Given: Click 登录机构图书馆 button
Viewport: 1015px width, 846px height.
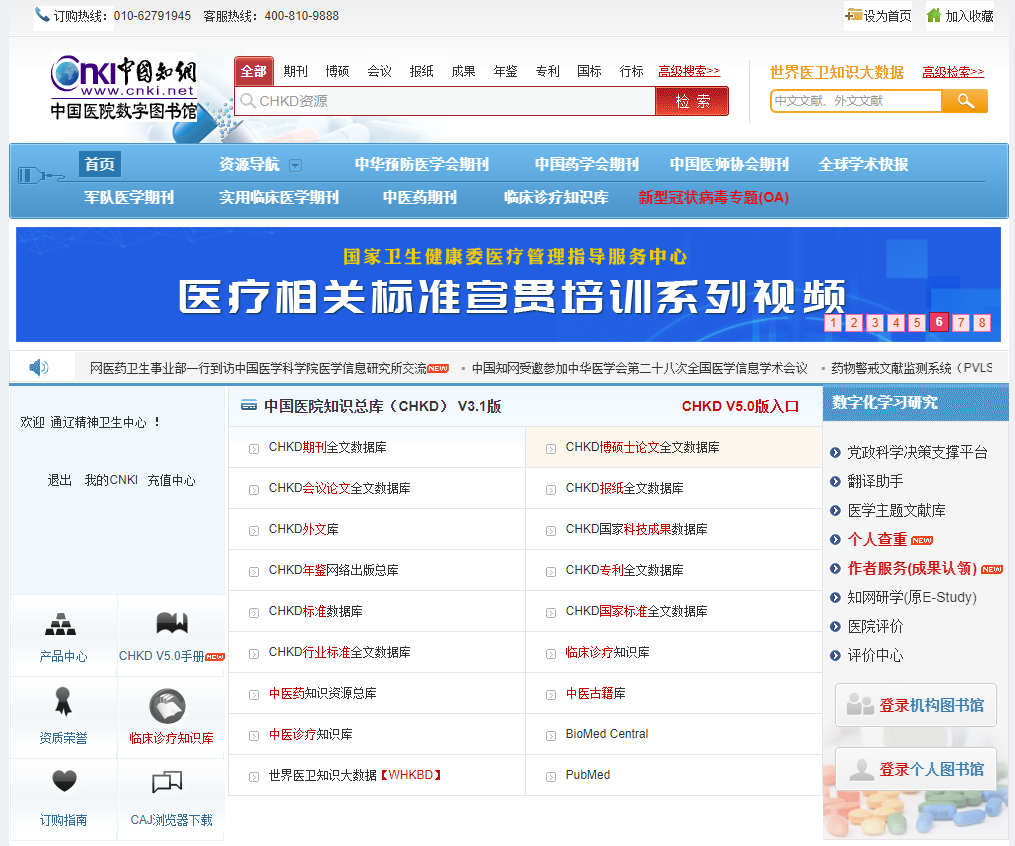Looking at the screenshot, I should [x=915, y=705].
